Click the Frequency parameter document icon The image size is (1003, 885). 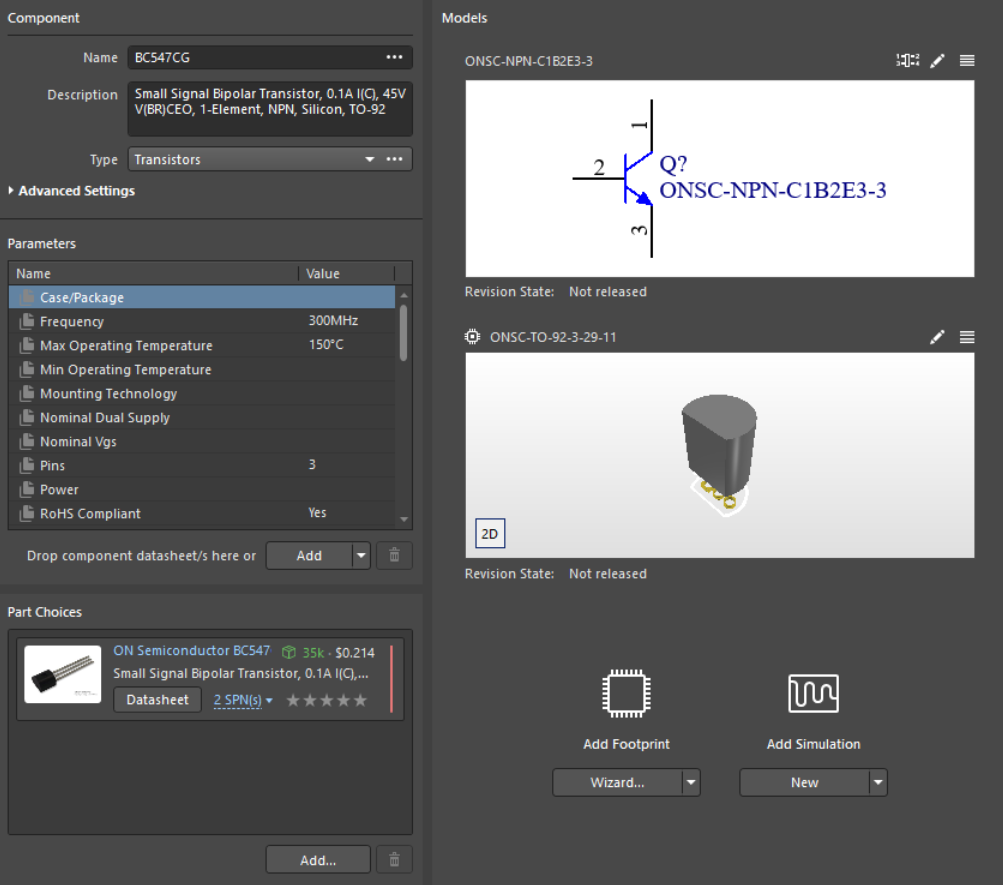point(26,321)
